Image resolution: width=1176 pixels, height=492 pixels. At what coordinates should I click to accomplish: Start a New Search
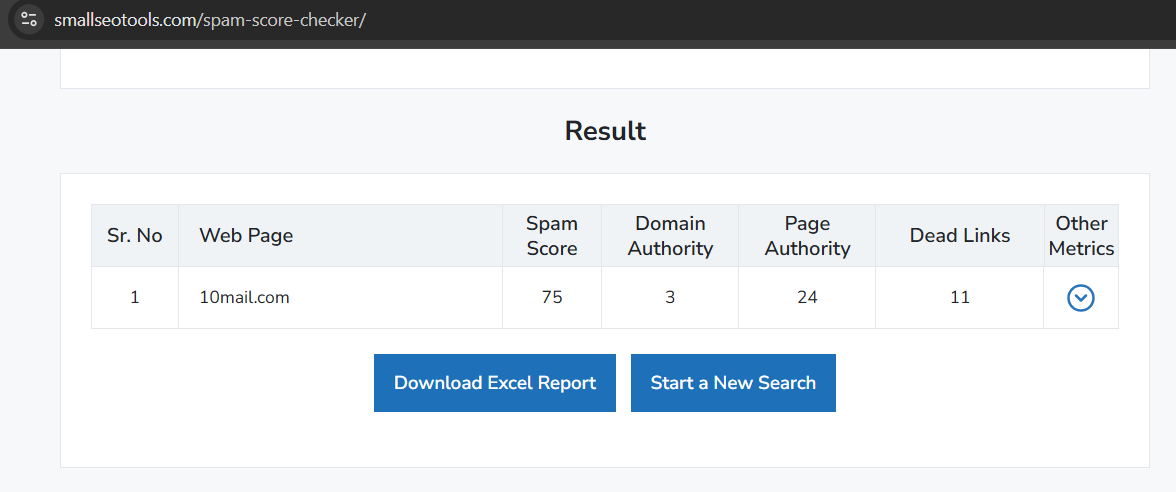coord(733,382)
